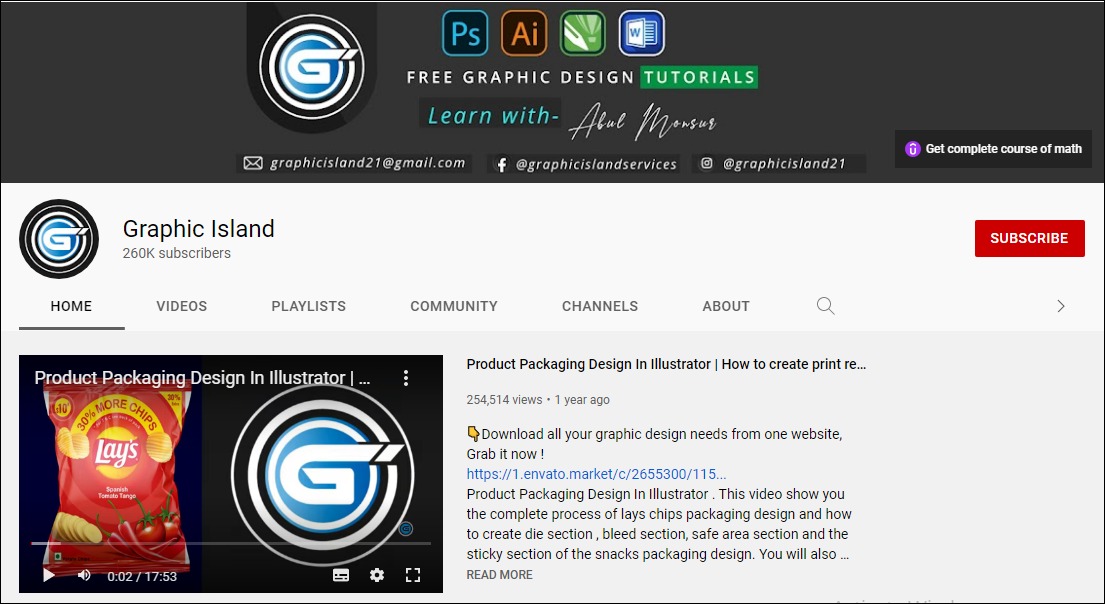The height and width of the screenshot is (604, 1105).
Task: Mute the video volume speaker icon
Action: [x=84, y=575]
